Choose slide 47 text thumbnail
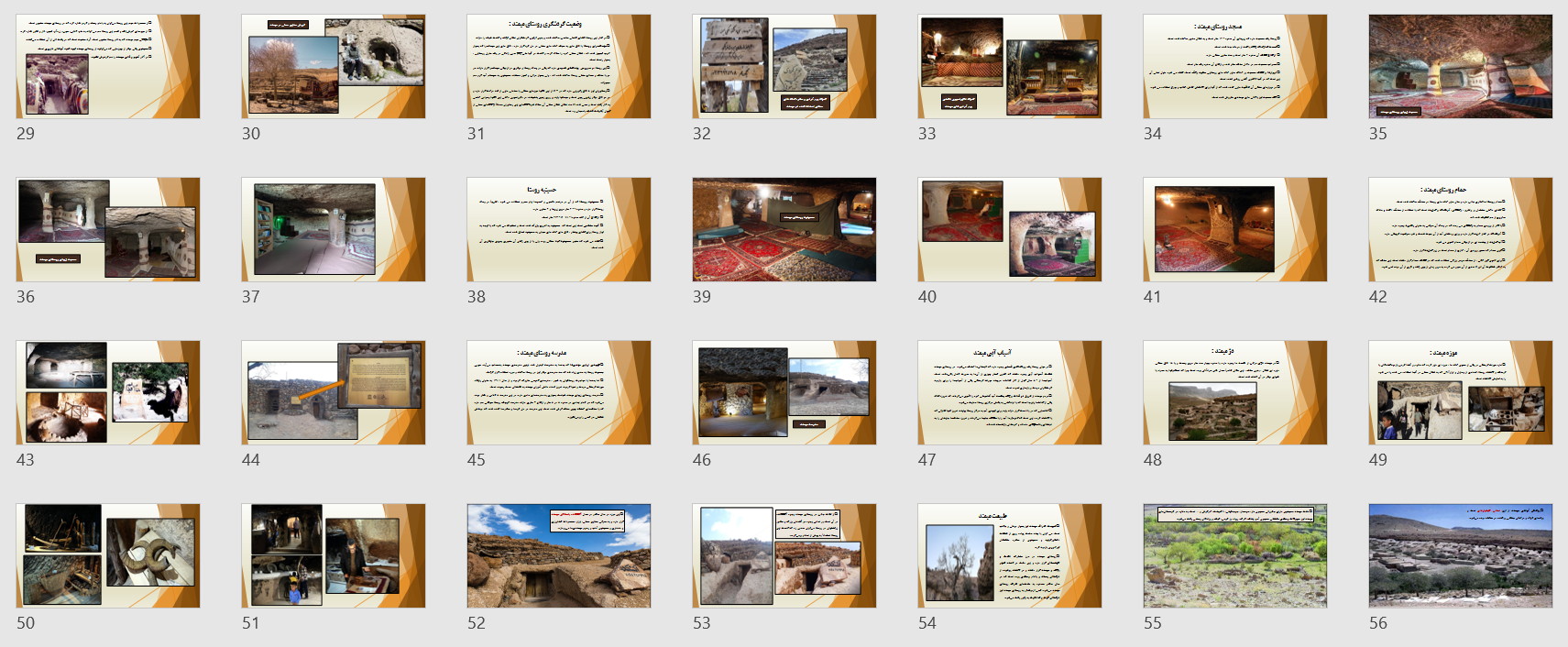 (1010, 392)
